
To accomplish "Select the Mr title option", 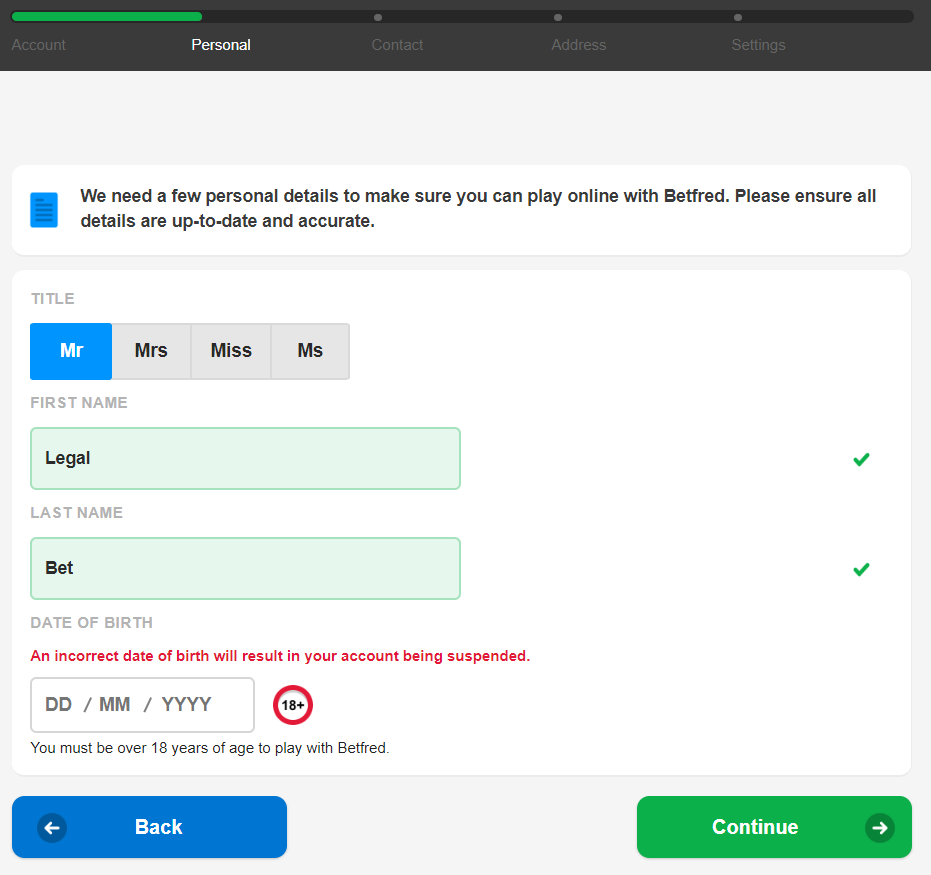I will pyautogui.click(x=71, y=351).
